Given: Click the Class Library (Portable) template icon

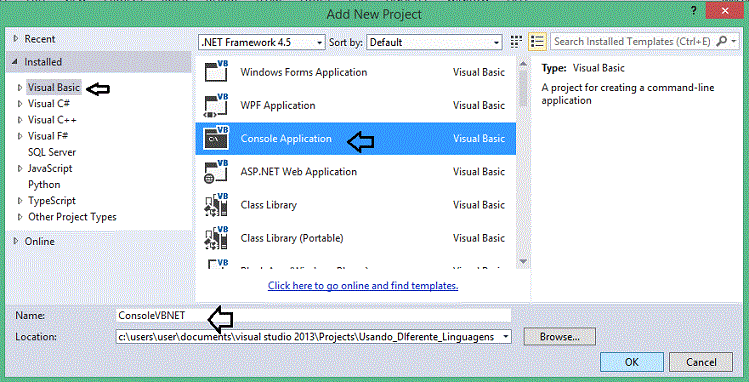Looking at the screenshot, I should [216, 238].
